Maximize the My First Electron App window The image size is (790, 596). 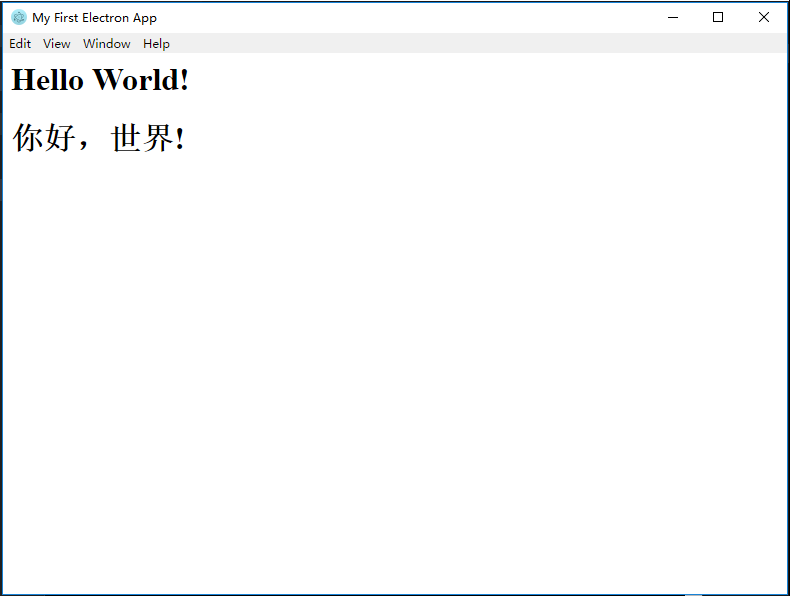tap(718, 18)
